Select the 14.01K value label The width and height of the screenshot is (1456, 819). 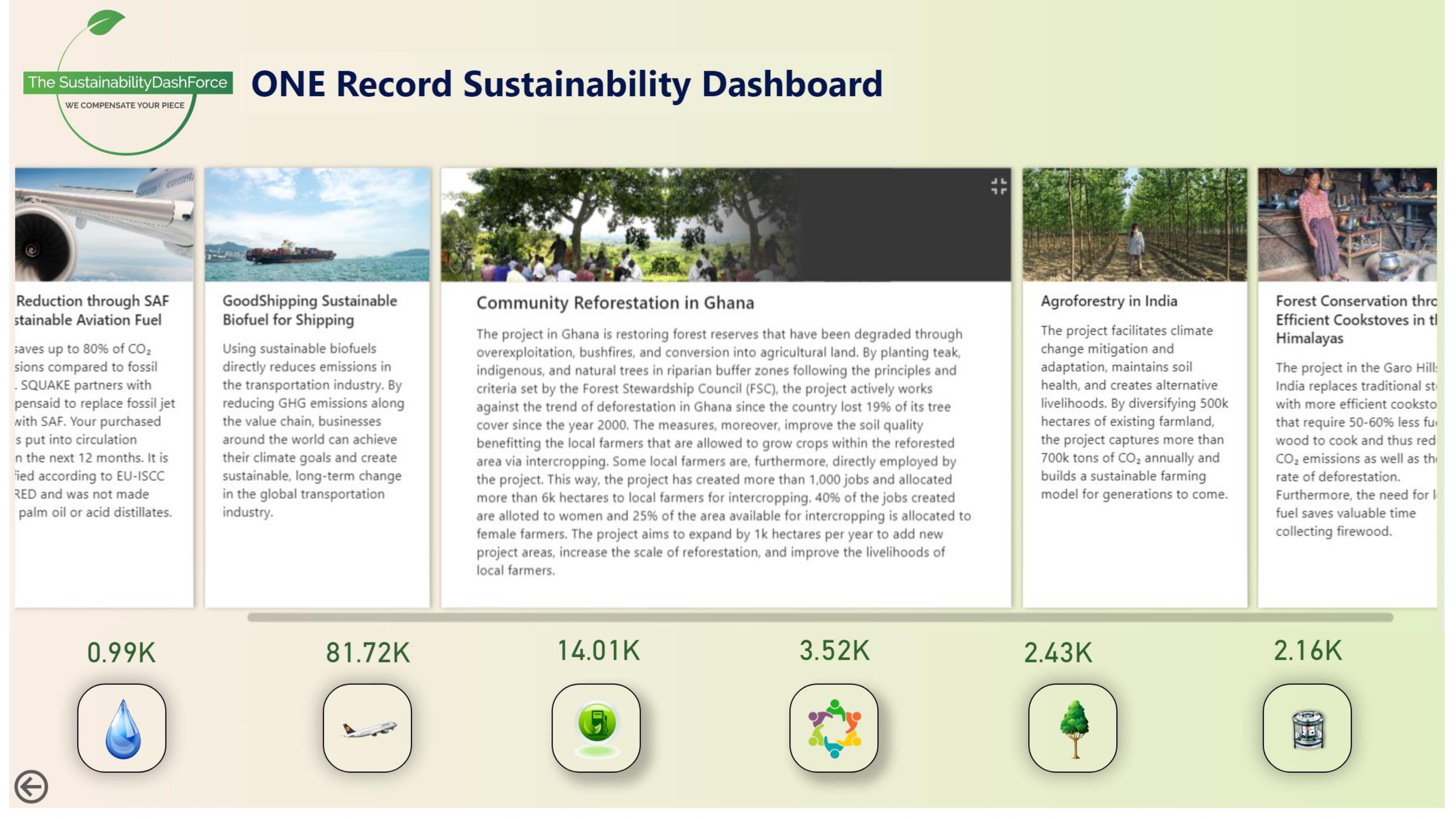pyautogui.click(x=598, y=650)
